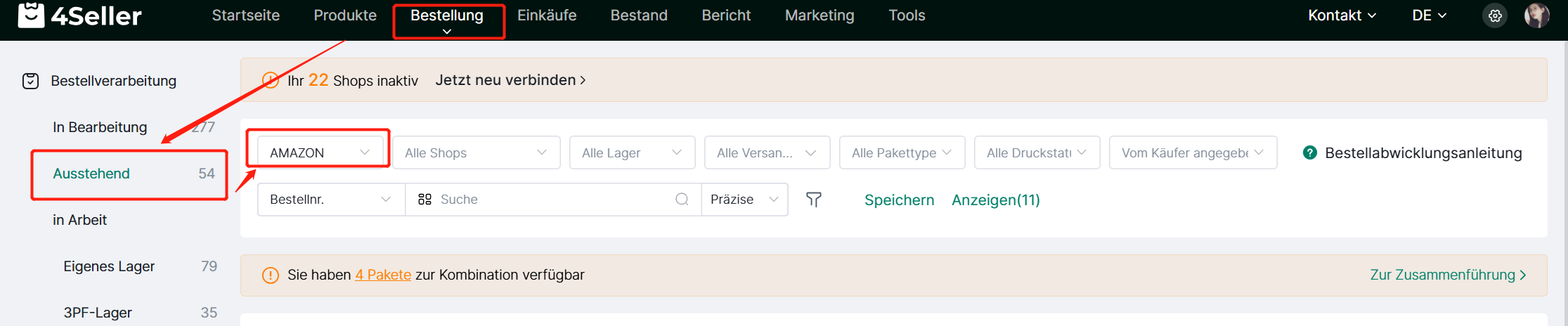The image size is (1568, 326).
Task: Click the user profile avatar
Action: (x=1536, y=15)
